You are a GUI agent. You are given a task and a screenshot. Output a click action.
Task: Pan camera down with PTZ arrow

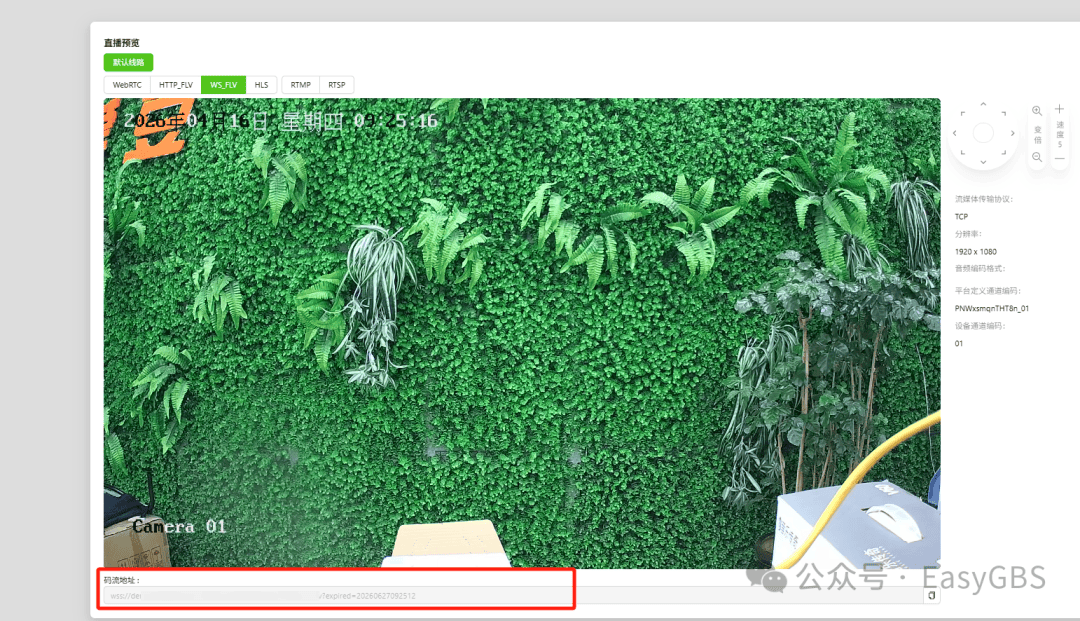click(x=983, y=161)
